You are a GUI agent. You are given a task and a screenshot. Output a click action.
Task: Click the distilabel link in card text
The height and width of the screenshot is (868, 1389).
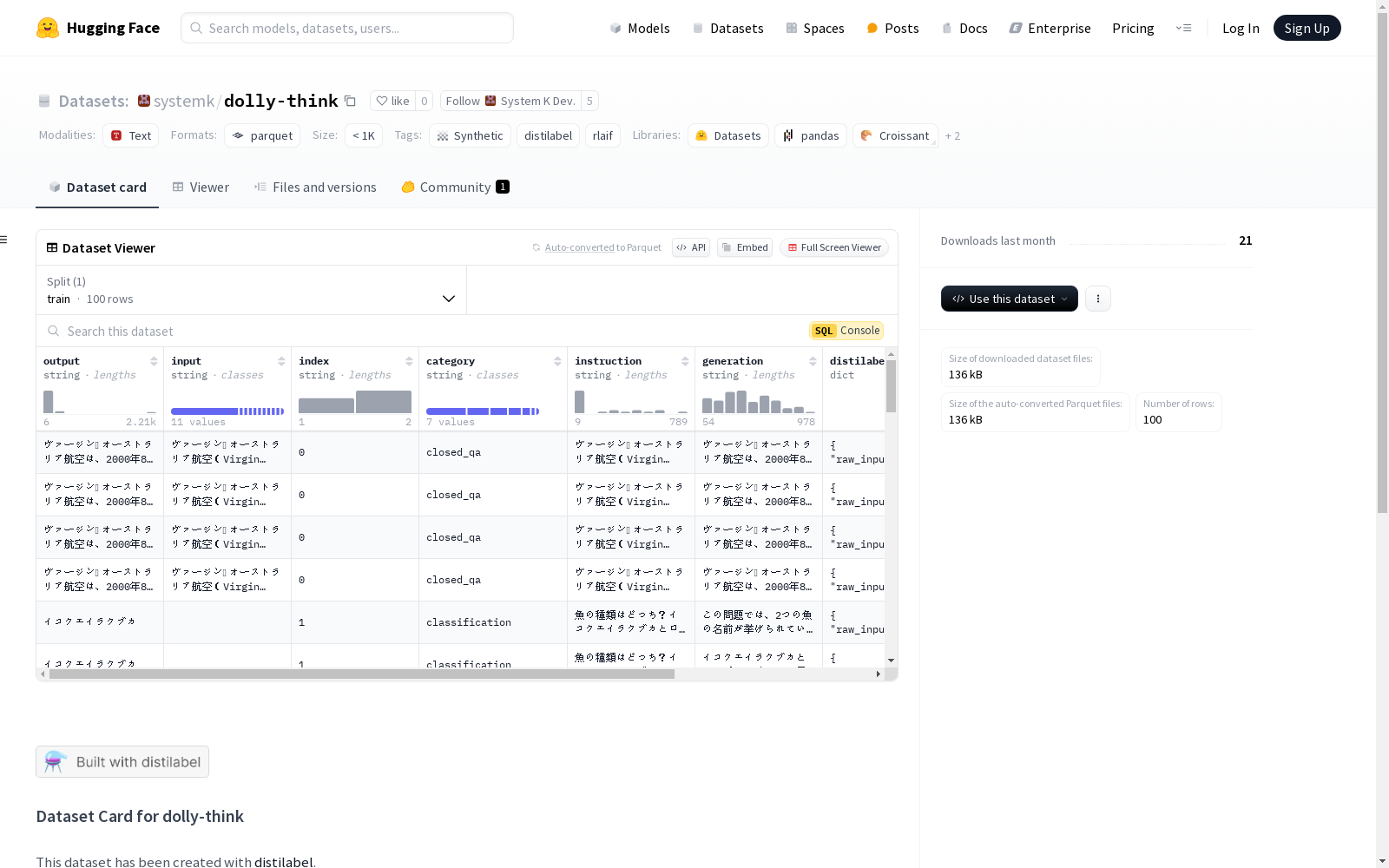283,862
